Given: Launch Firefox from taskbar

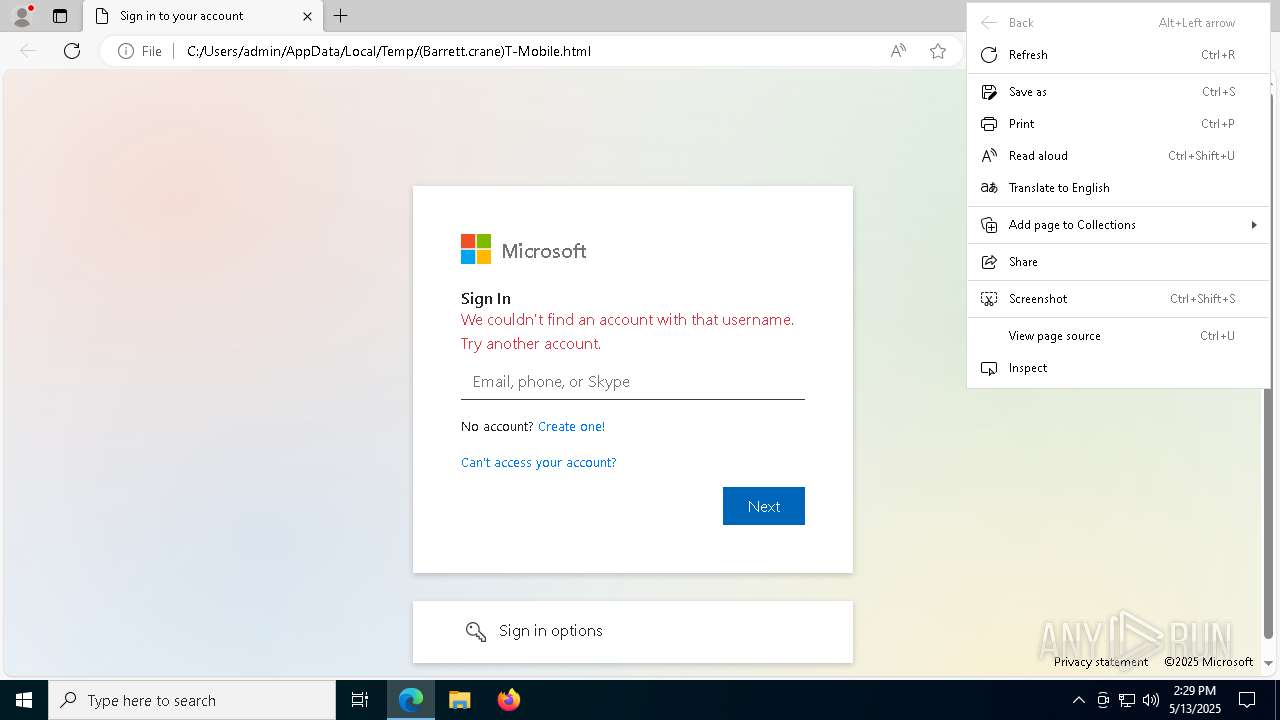Looking at the screenshot, I should point(508,700).
